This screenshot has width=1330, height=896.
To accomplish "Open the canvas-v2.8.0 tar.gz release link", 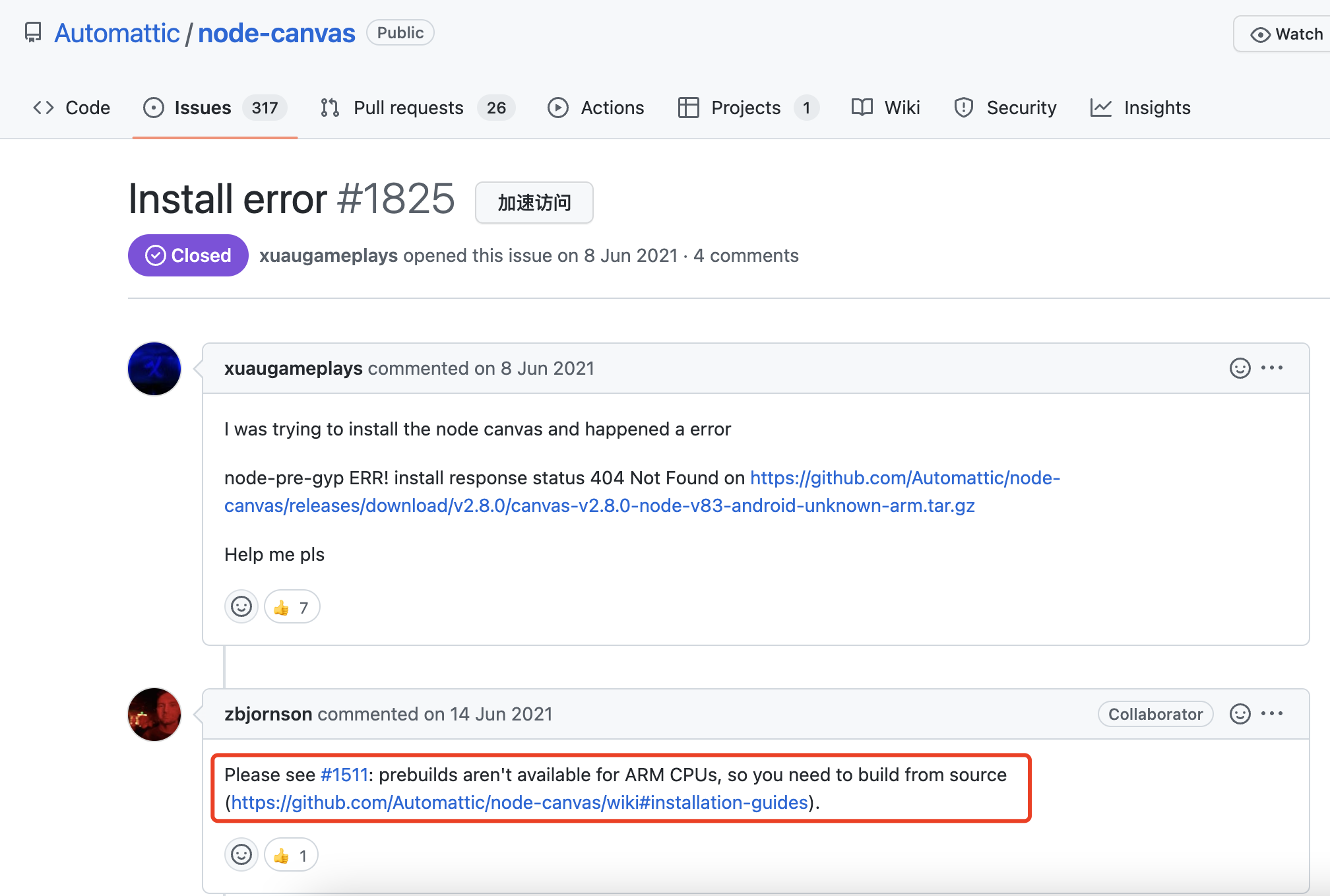I will pyautogui.click(x=643, y=492).
